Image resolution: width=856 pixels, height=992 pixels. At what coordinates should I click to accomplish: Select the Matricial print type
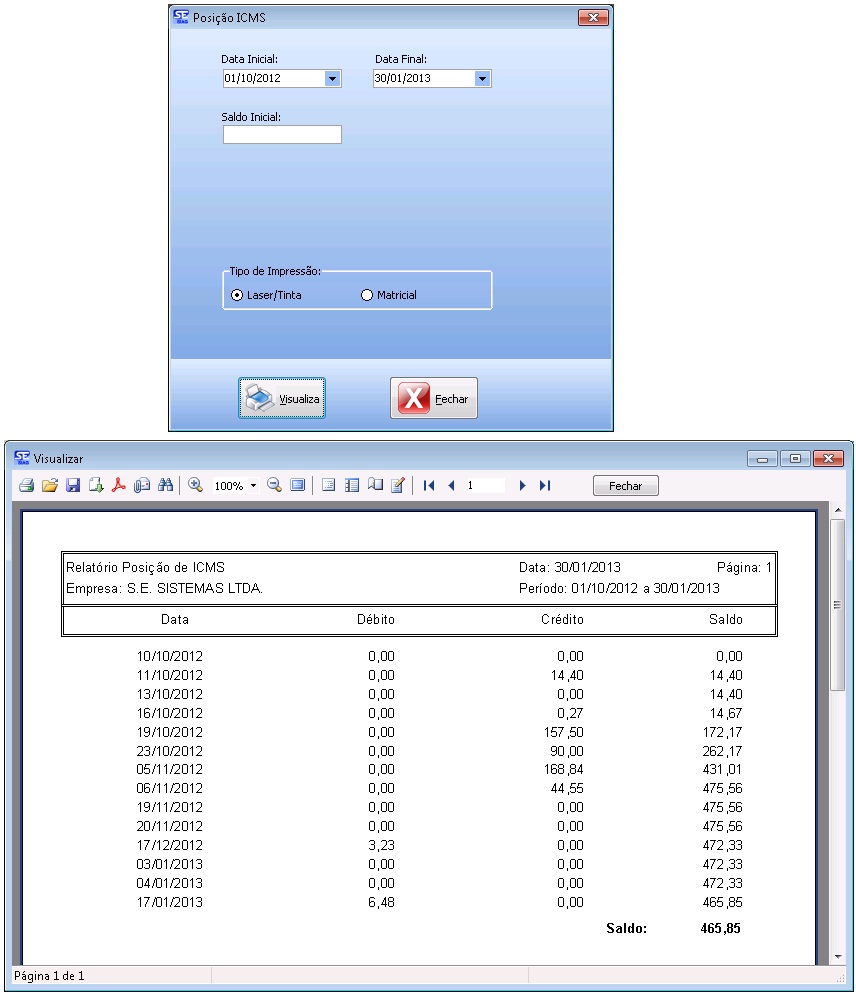click(x=367, y=295)
